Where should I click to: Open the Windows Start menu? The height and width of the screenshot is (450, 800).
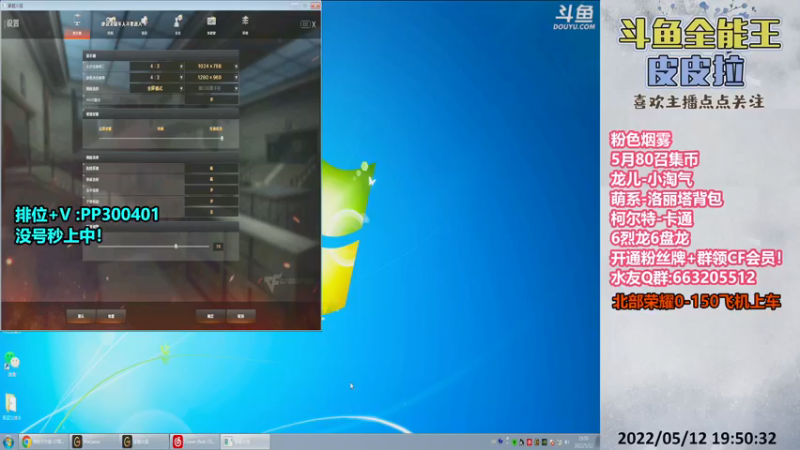coord(8,442)
